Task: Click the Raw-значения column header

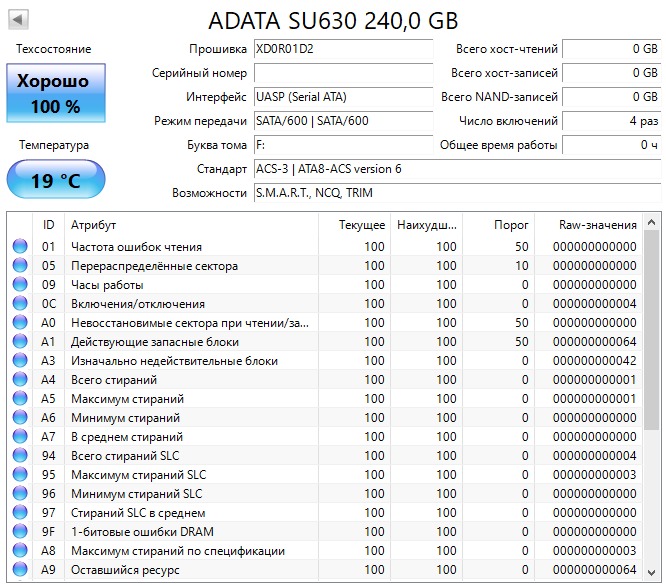Action: [x=598, y=225]
